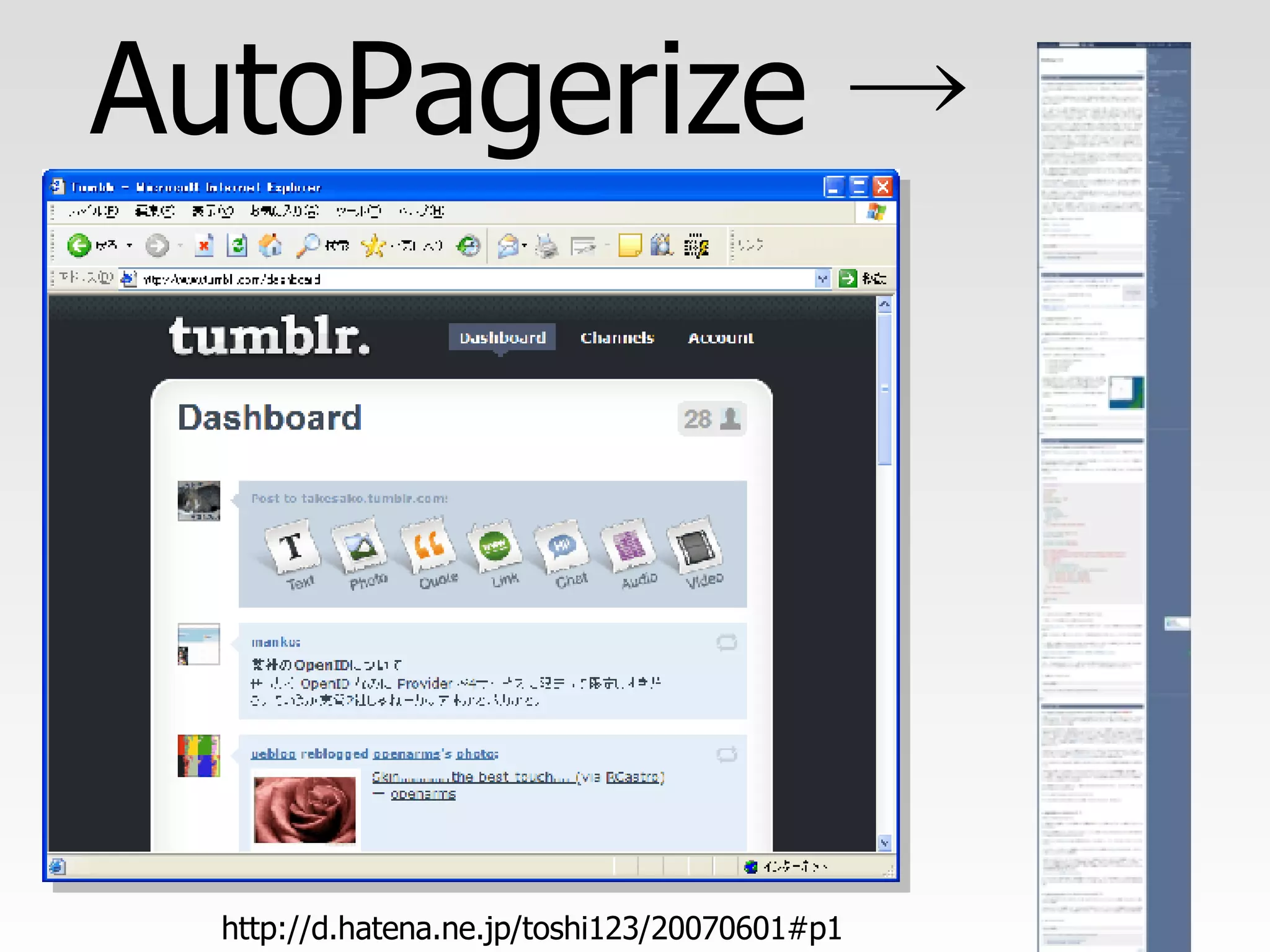Open the address bar dropdown arrow
Image resolution: width=1270 pixels, height=952 pixels.
point(822,279)
